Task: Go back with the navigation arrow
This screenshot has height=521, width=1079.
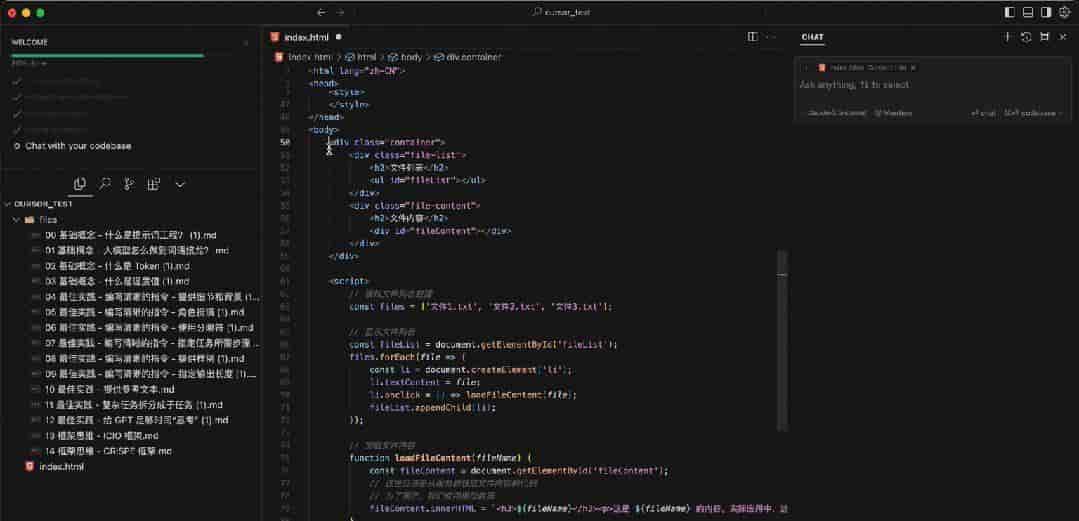Action: pos(321,12)
